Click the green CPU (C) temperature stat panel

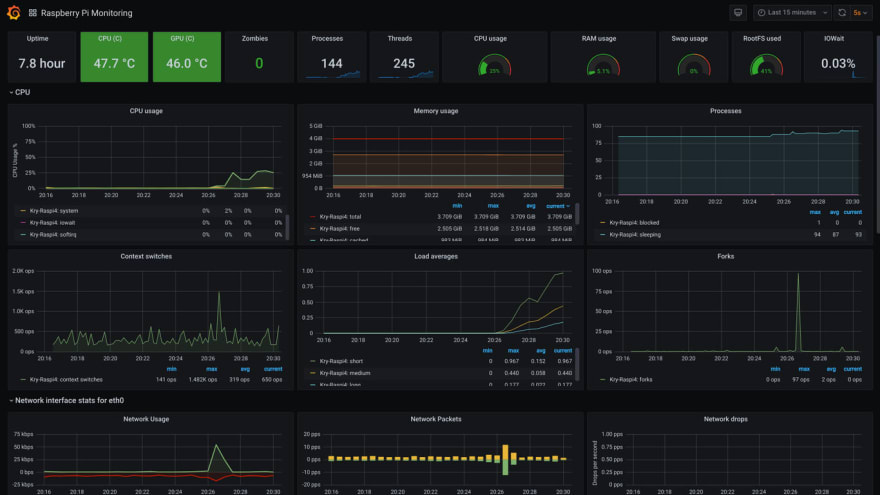114,57
